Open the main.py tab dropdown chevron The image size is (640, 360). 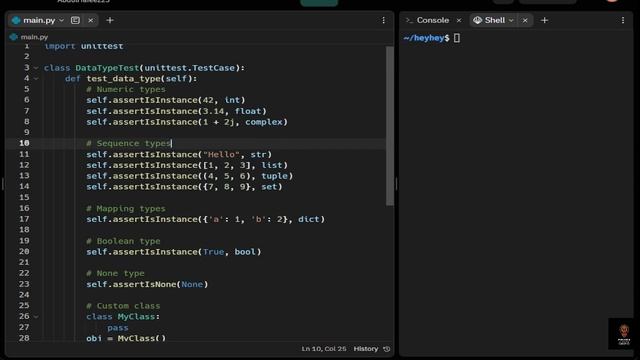point(62,20)
